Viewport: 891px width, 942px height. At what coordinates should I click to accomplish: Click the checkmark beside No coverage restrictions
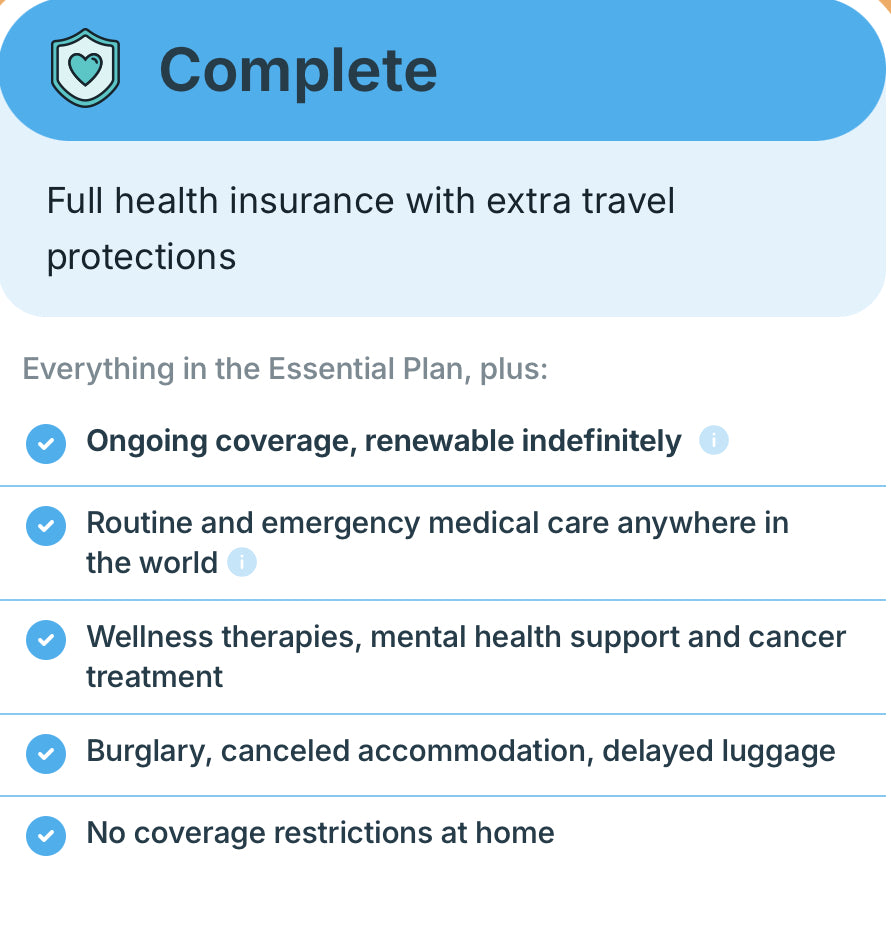[46, 835]
